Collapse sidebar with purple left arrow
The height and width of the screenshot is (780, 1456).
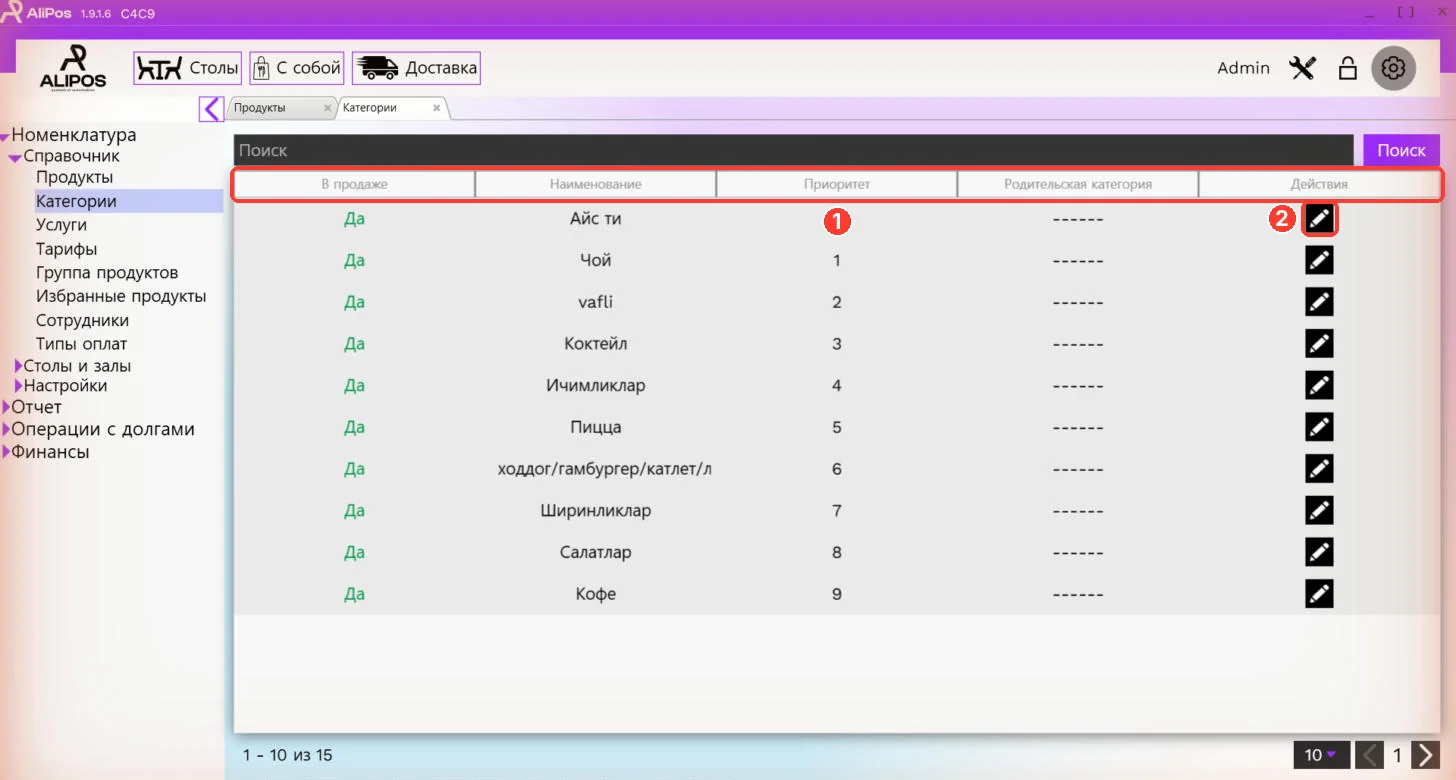212,108
